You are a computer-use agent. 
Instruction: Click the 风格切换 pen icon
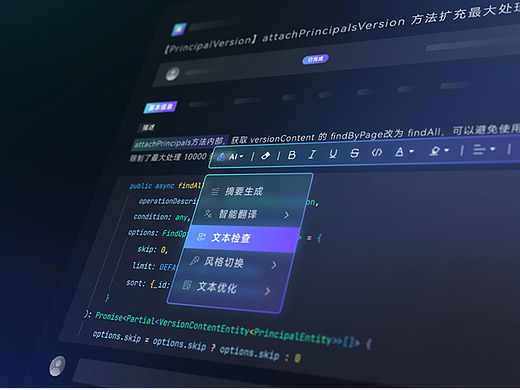[195, 261]
